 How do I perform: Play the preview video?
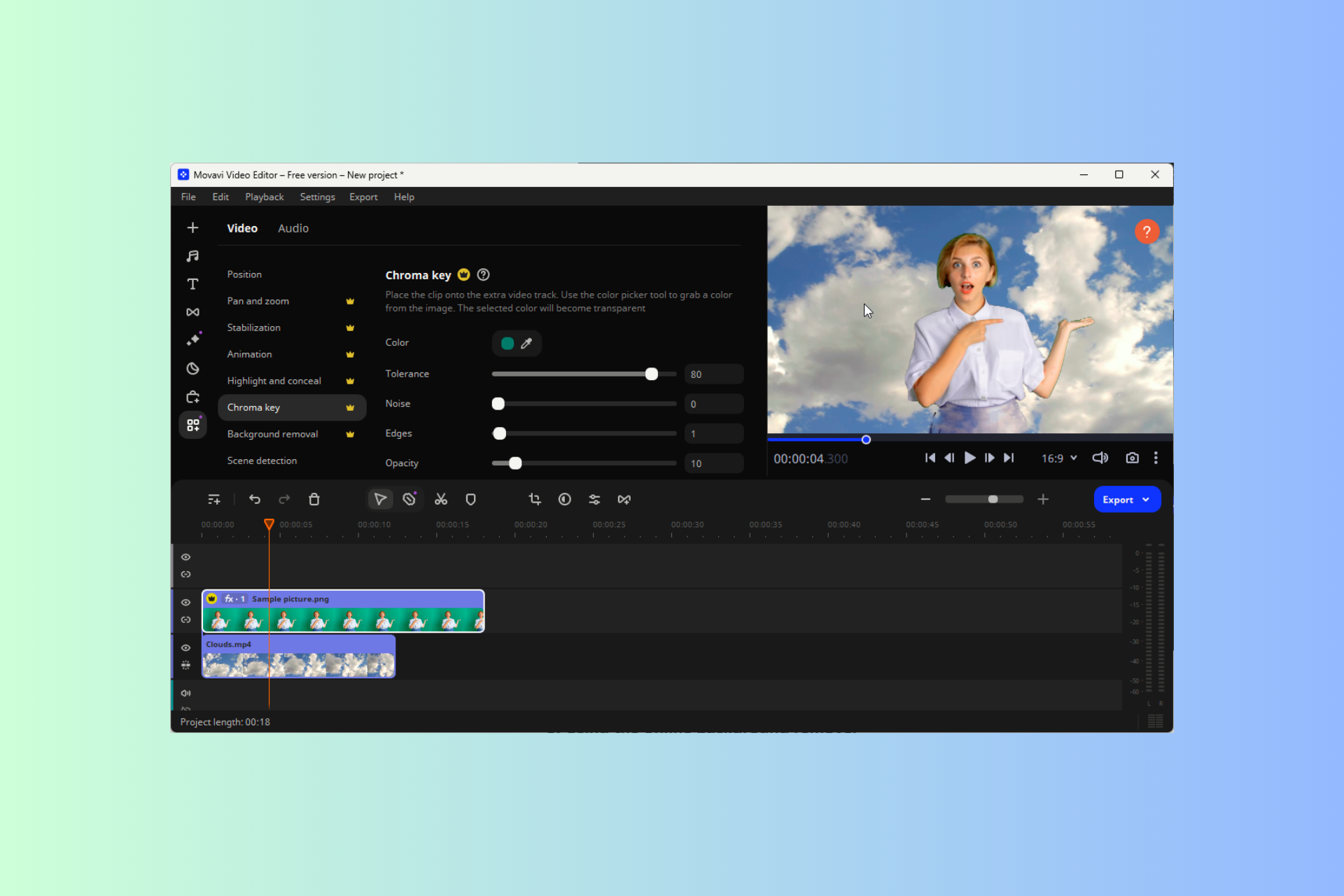[x=969, y=458]
